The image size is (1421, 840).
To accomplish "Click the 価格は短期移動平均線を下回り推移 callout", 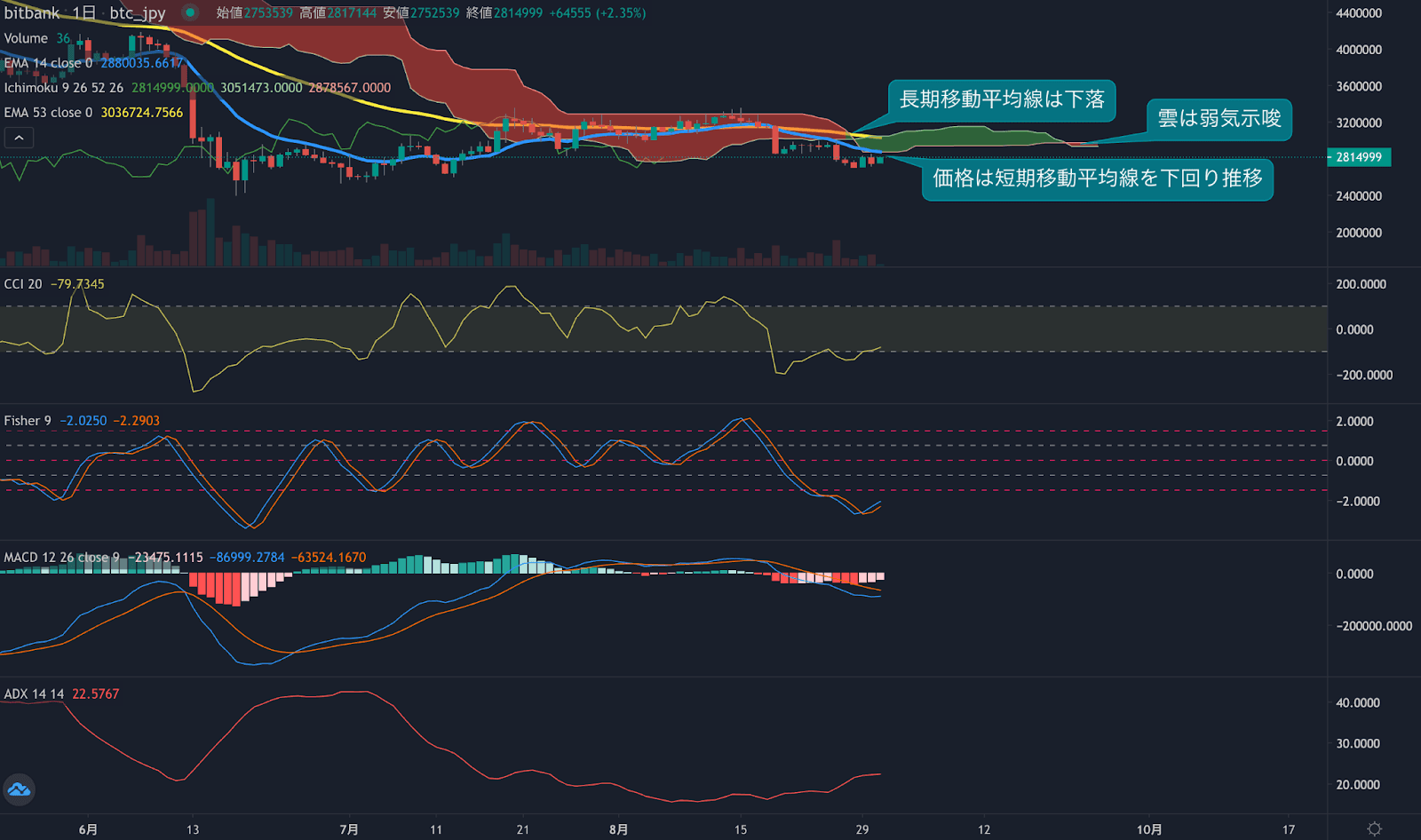I will click(1097, 178).
